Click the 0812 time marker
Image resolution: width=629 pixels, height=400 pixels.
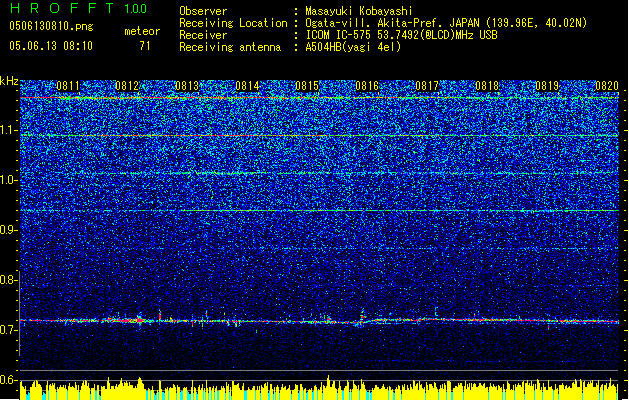[x=127, y=86]
